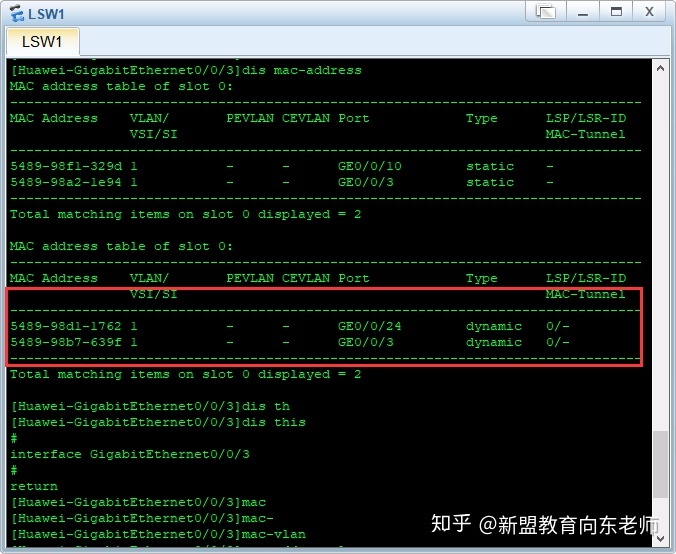Click port GE0/0/10 in static table
Screen dimensions: 676x554
tap(369, 166)
